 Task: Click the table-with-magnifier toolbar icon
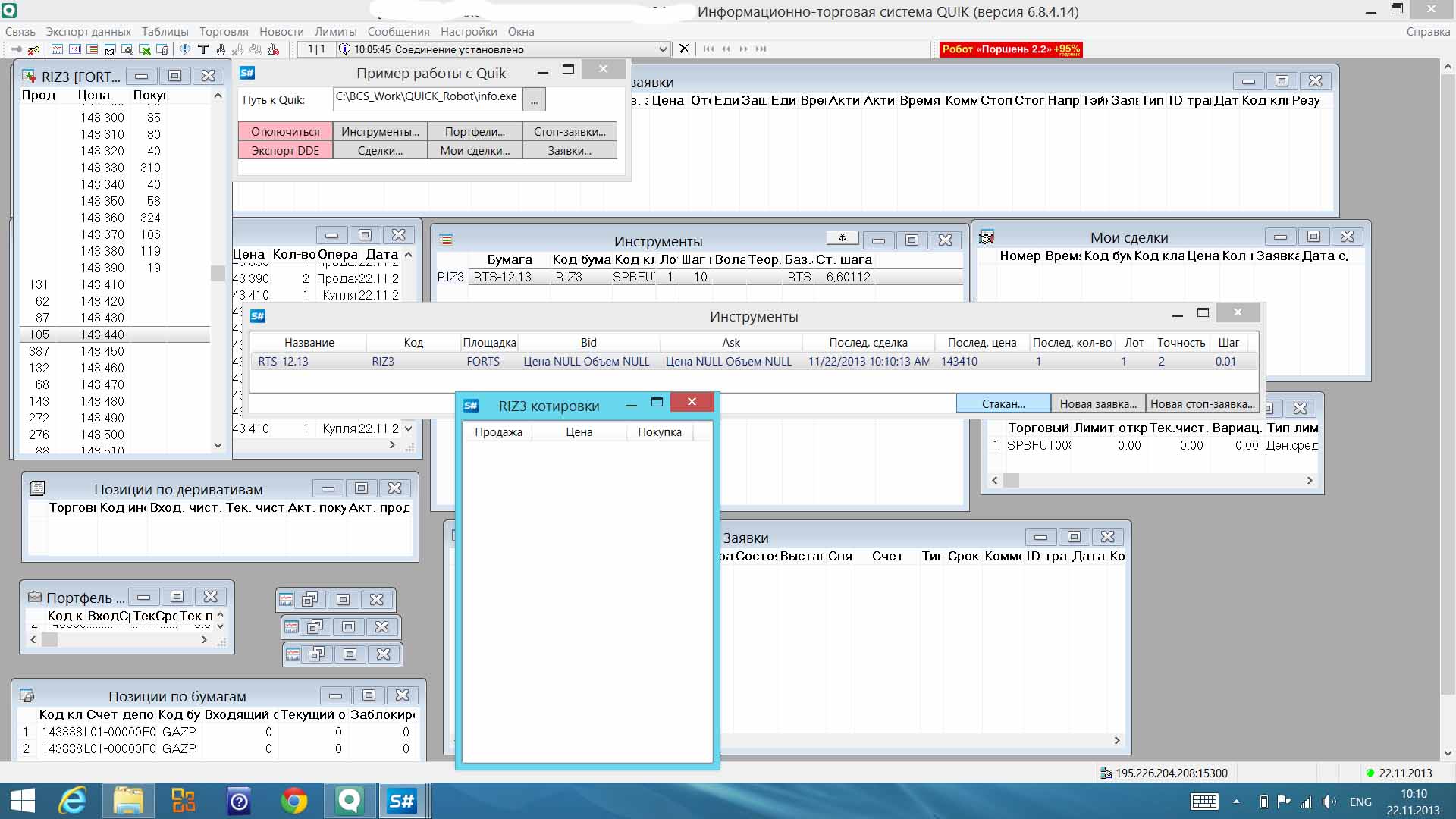127,49
